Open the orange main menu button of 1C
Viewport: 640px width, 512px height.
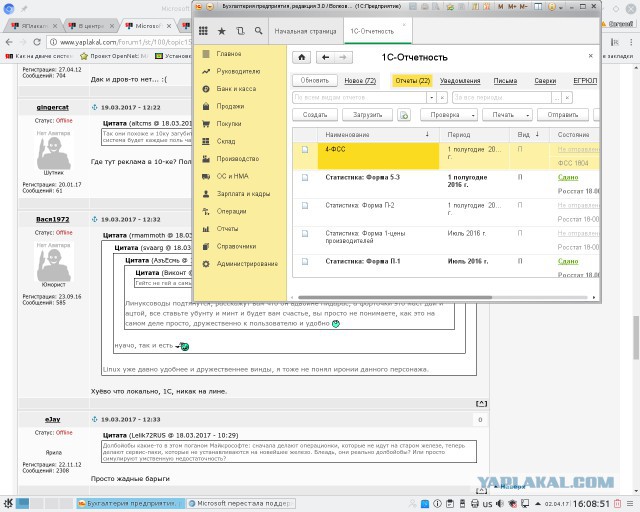(x=209, y=7)
